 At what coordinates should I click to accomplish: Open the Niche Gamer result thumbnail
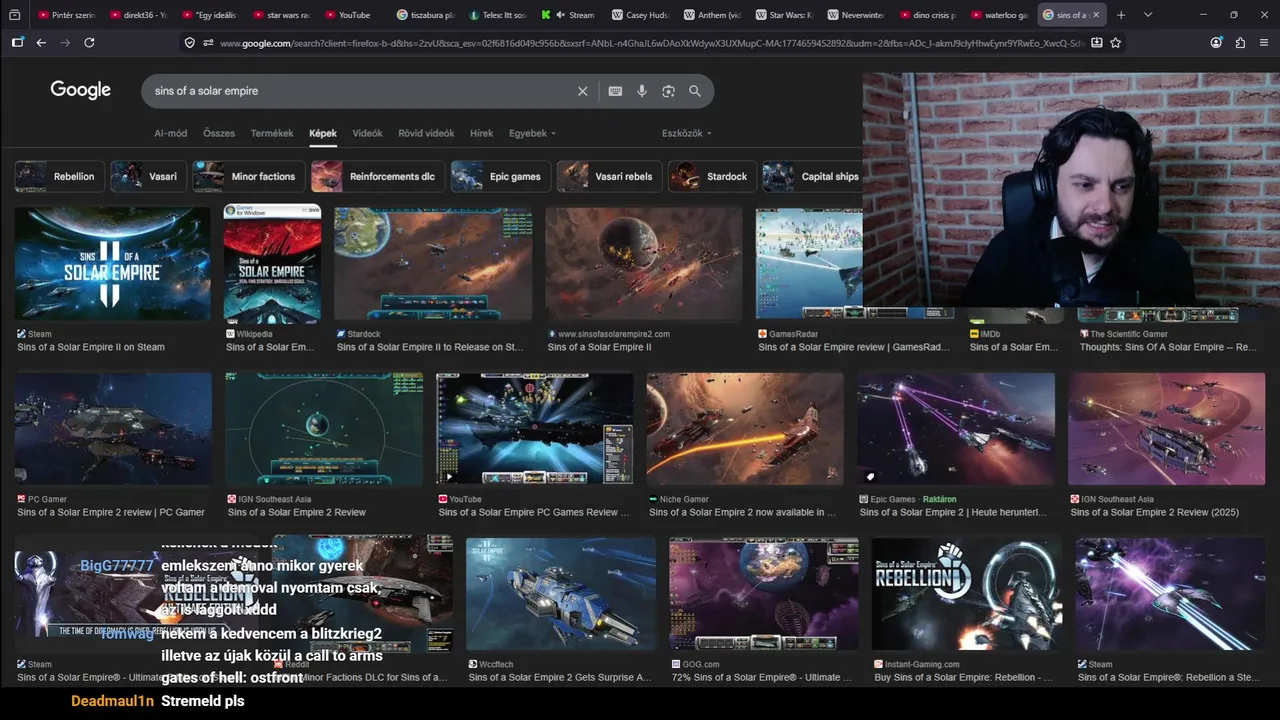[x=745, y=429]
